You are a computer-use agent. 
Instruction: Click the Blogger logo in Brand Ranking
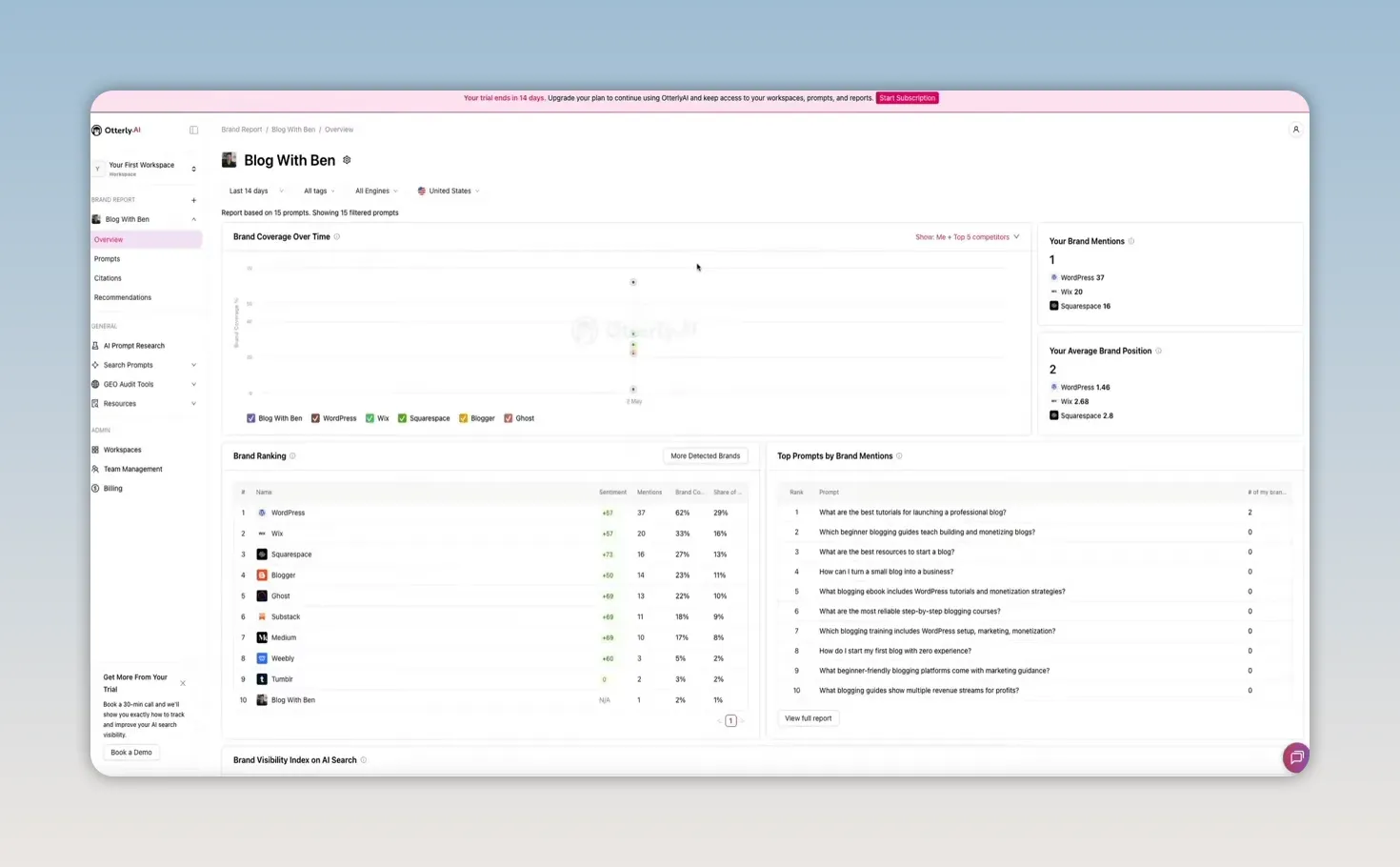pos(262,575)
